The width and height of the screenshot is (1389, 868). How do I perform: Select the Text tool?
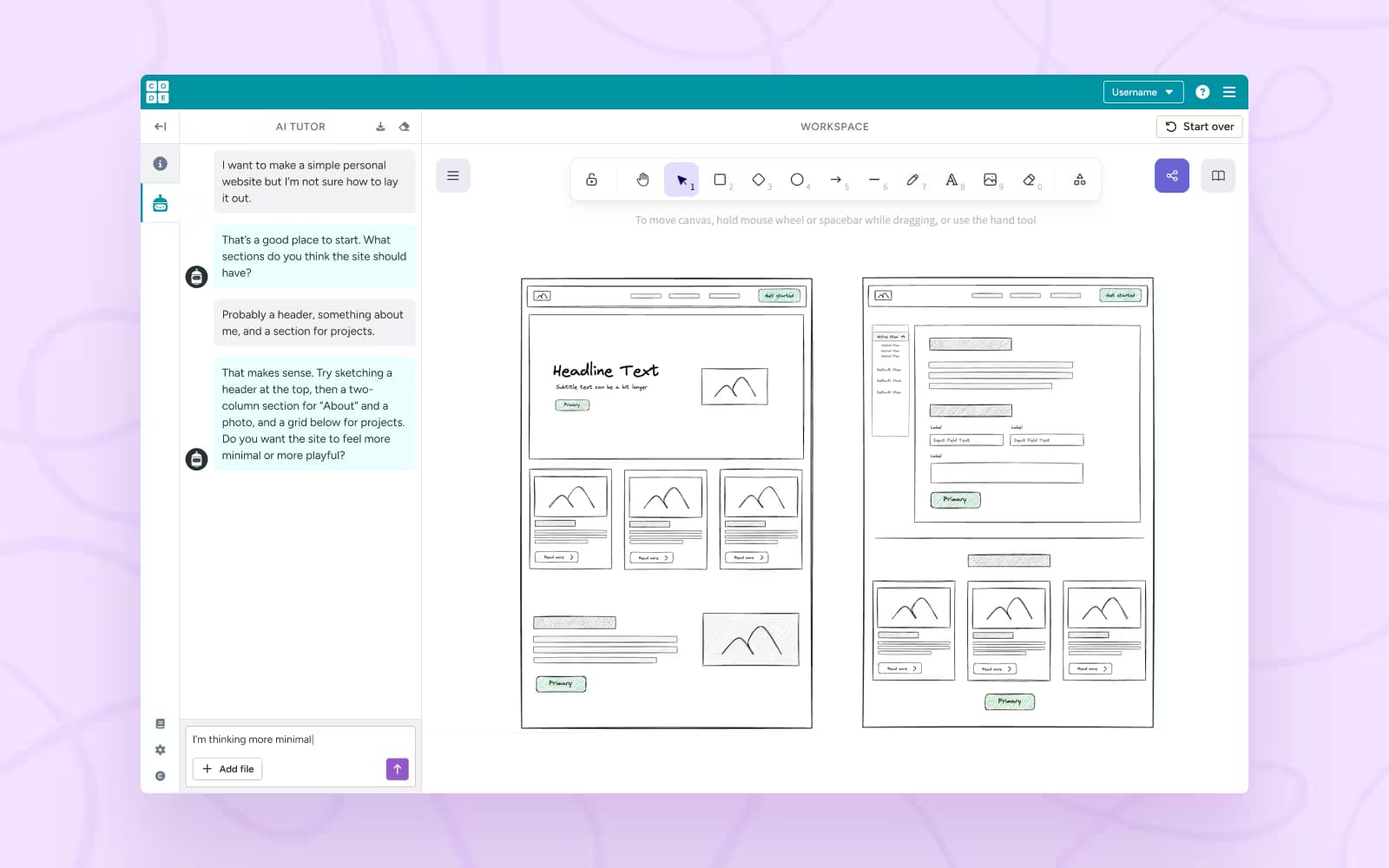(x=951, y=180)
